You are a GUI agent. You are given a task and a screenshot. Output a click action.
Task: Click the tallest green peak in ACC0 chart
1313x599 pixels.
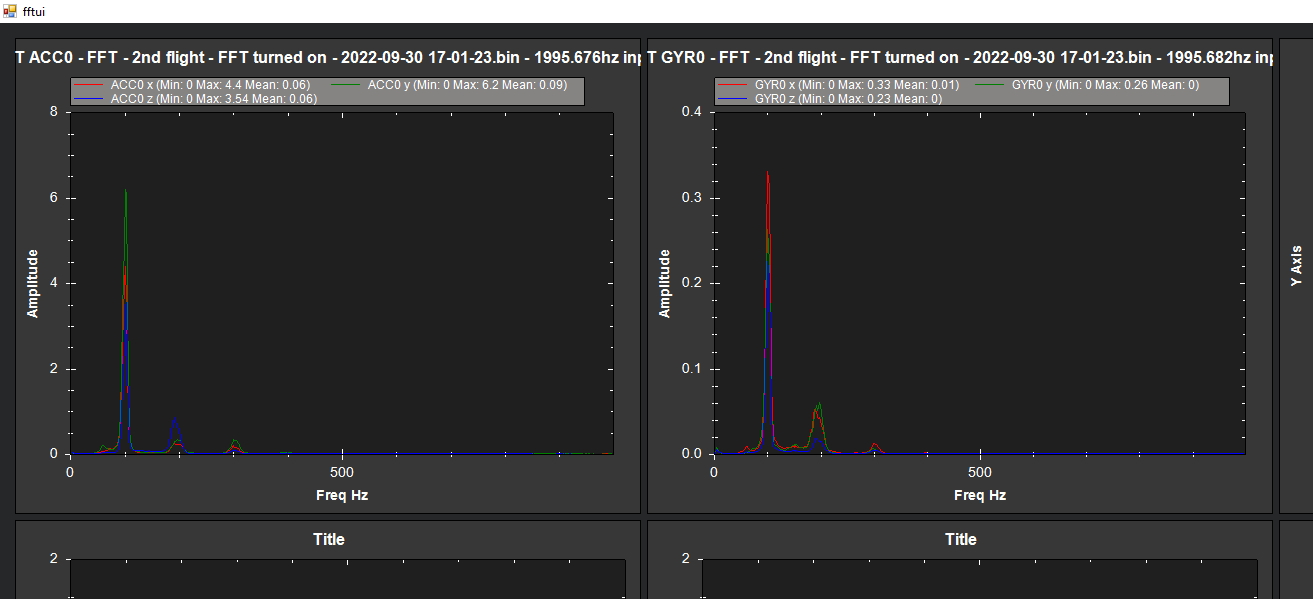point(126,192)
